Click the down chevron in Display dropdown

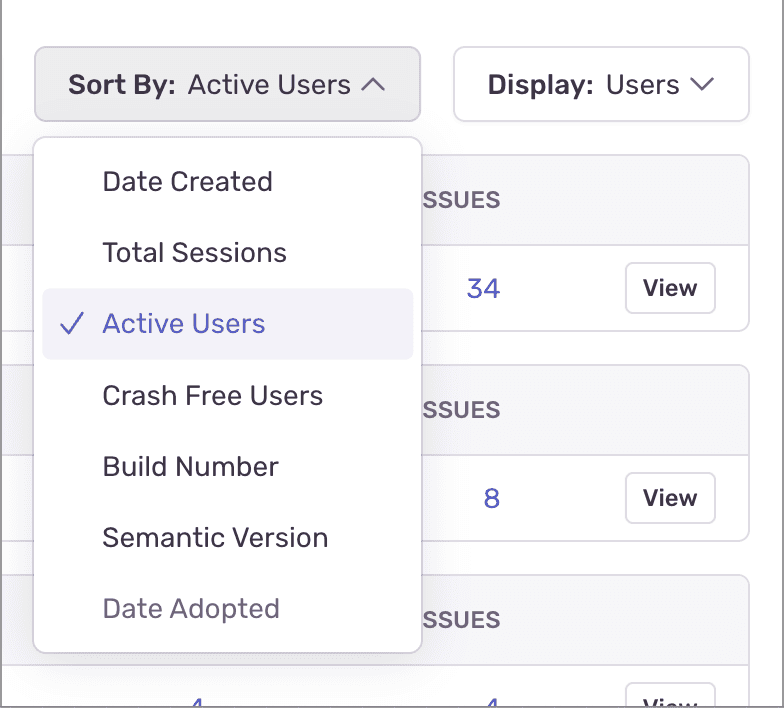click(703, 85)
